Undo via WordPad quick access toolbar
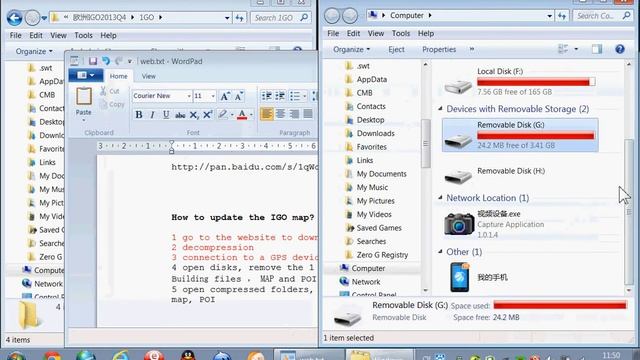 106,61
